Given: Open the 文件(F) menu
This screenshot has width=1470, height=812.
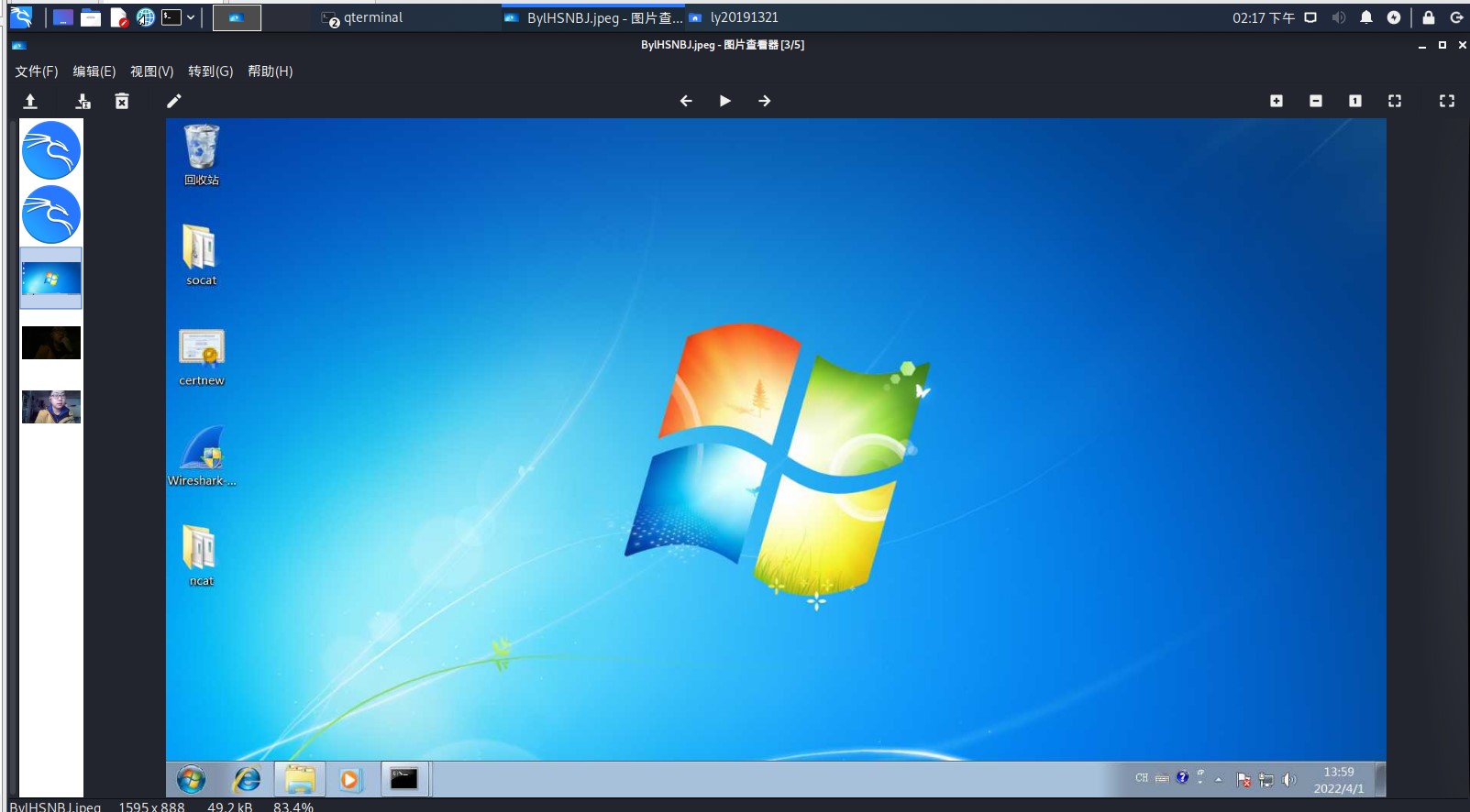Looking at the screenshot, I should tap(37, 71).
